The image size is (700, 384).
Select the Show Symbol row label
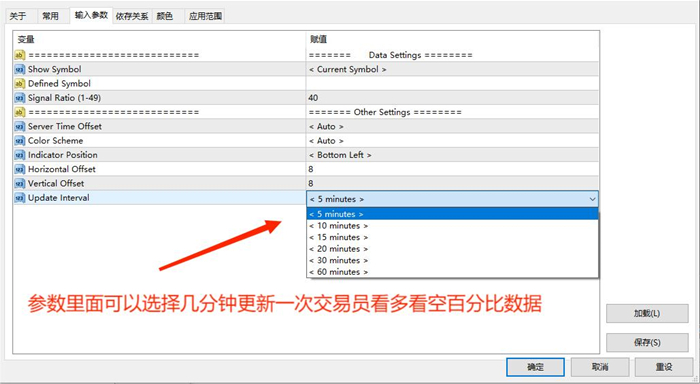pos(54,69)
